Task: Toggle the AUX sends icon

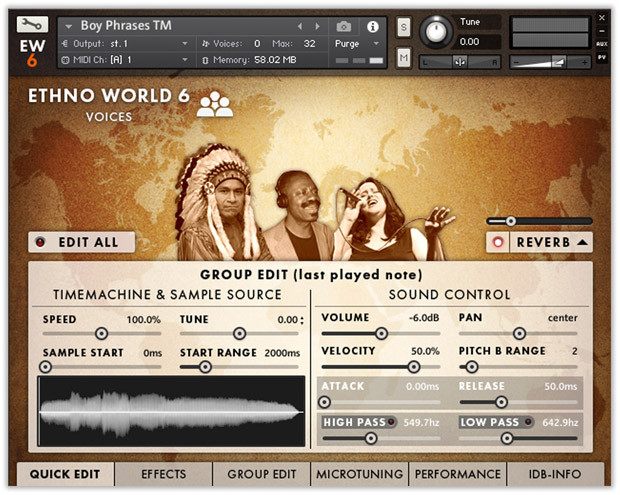Action: tap(602, 44)
